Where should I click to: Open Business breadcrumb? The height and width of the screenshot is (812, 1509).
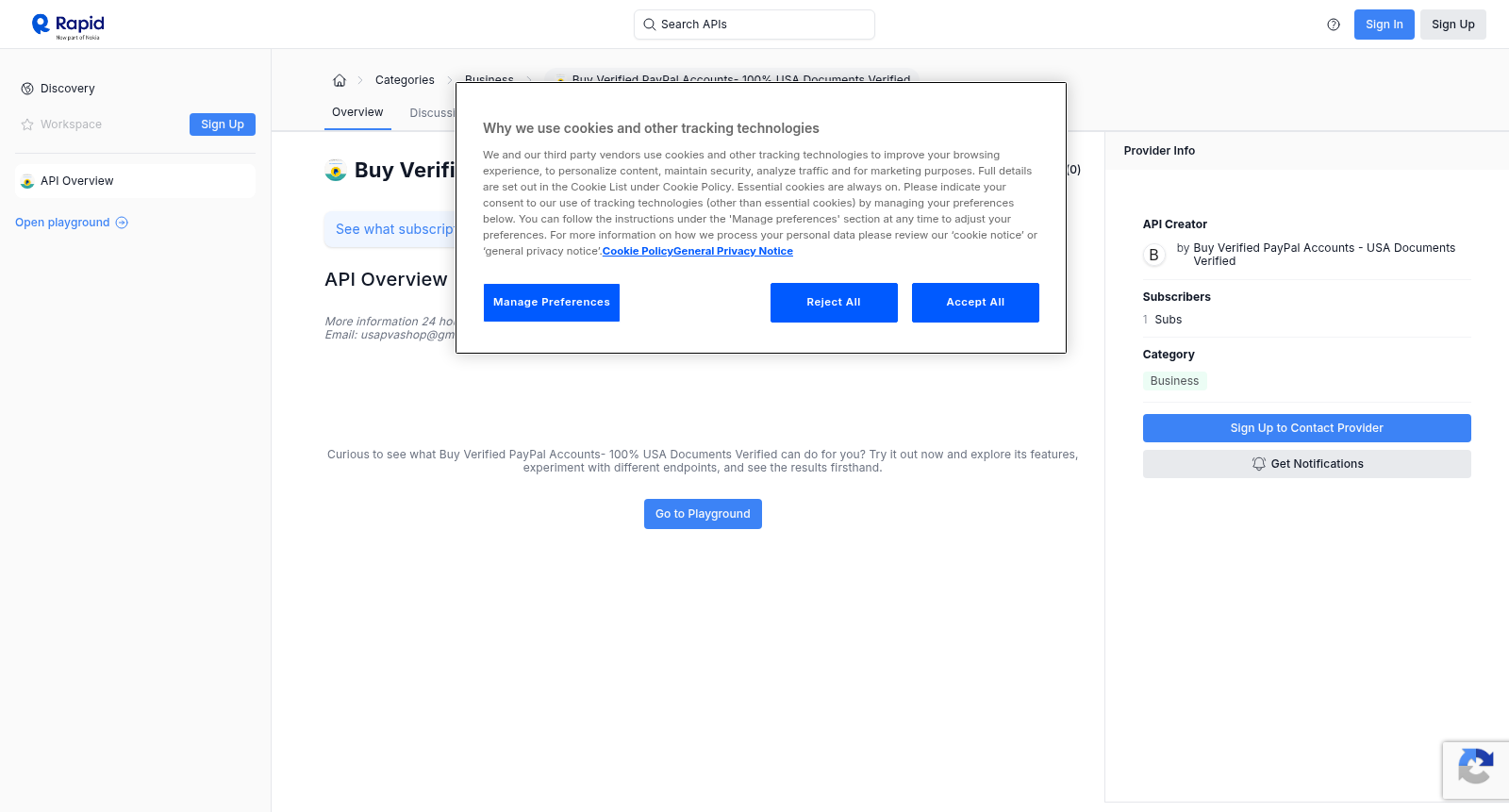coord(489,78)
